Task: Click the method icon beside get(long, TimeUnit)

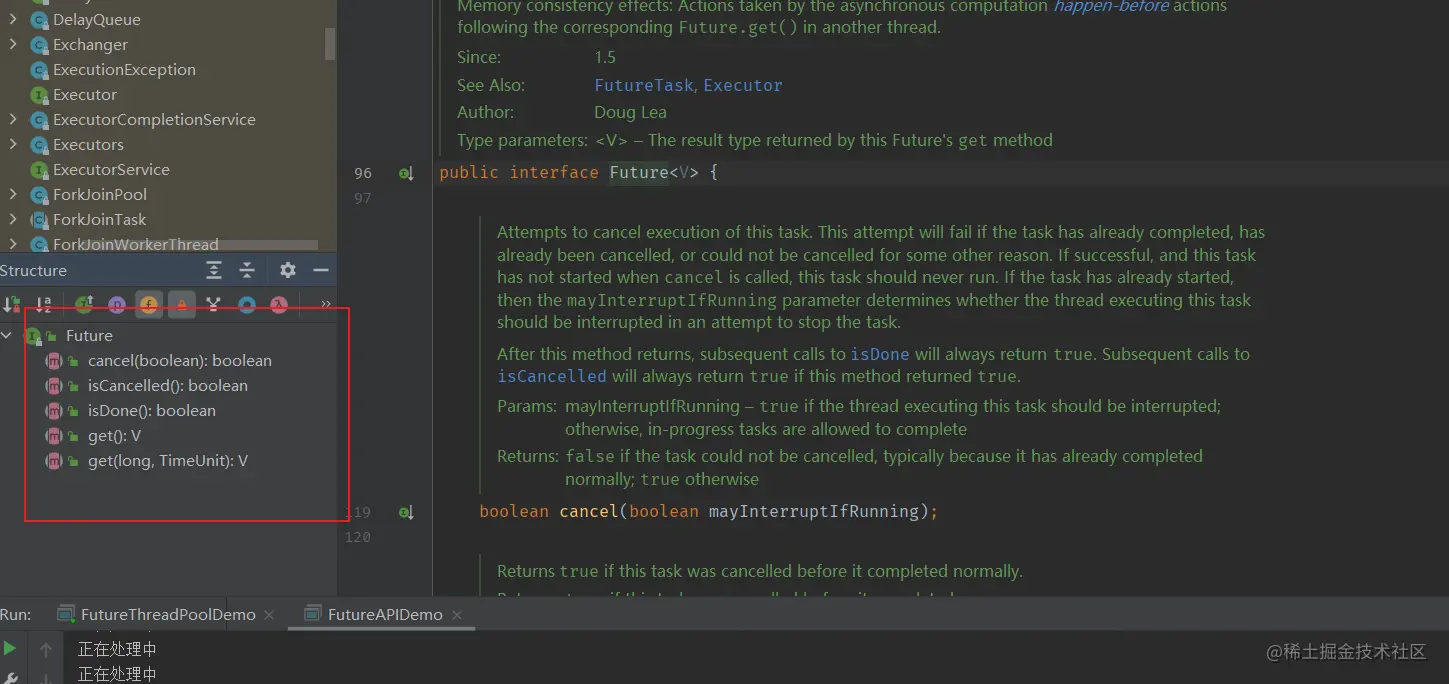Action: pos(54,461)
